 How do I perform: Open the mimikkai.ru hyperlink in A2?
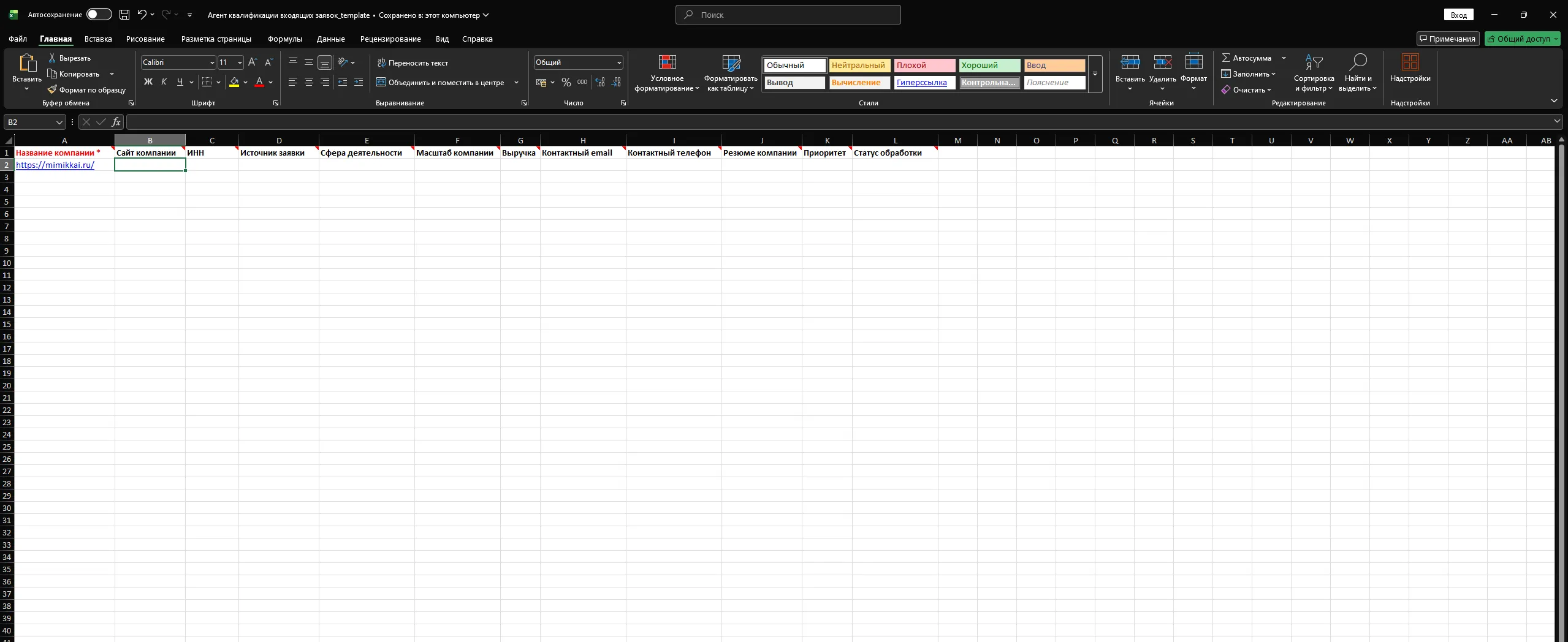click(55, 165)
